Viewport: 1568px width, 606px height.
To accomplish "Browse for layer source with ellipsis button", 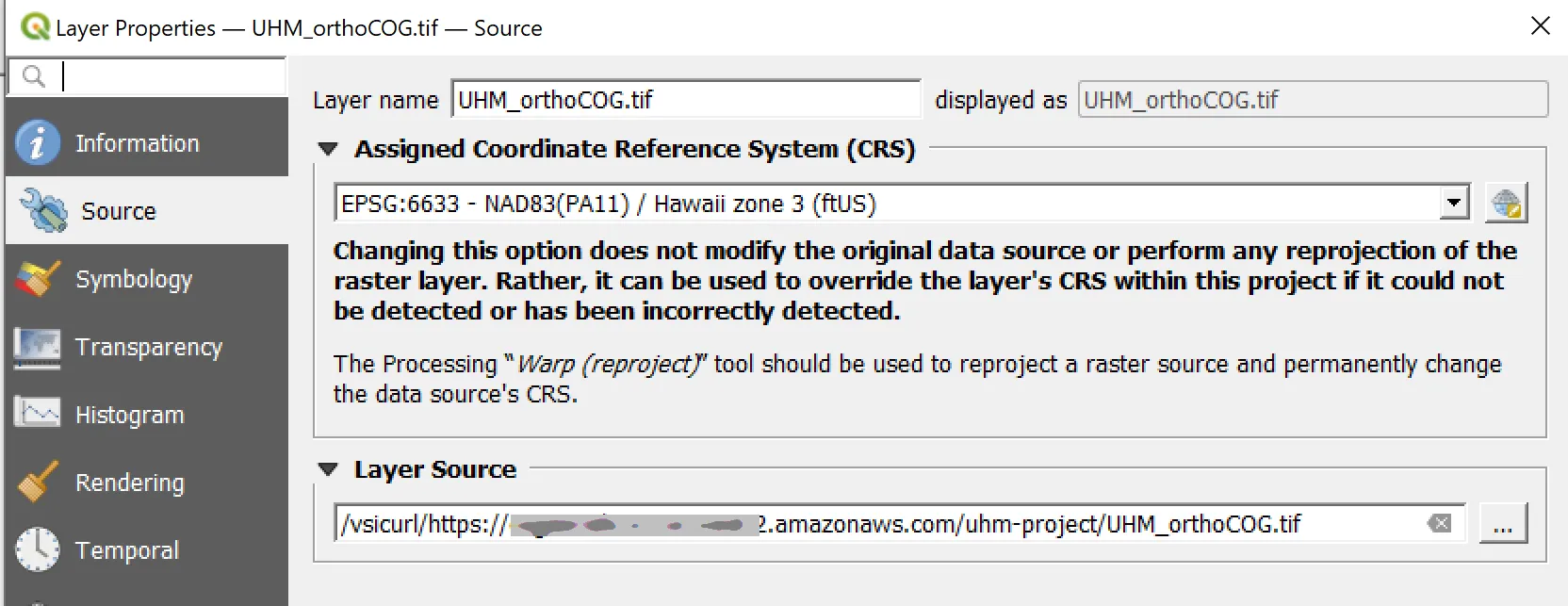I will (x=1503, y=523).
